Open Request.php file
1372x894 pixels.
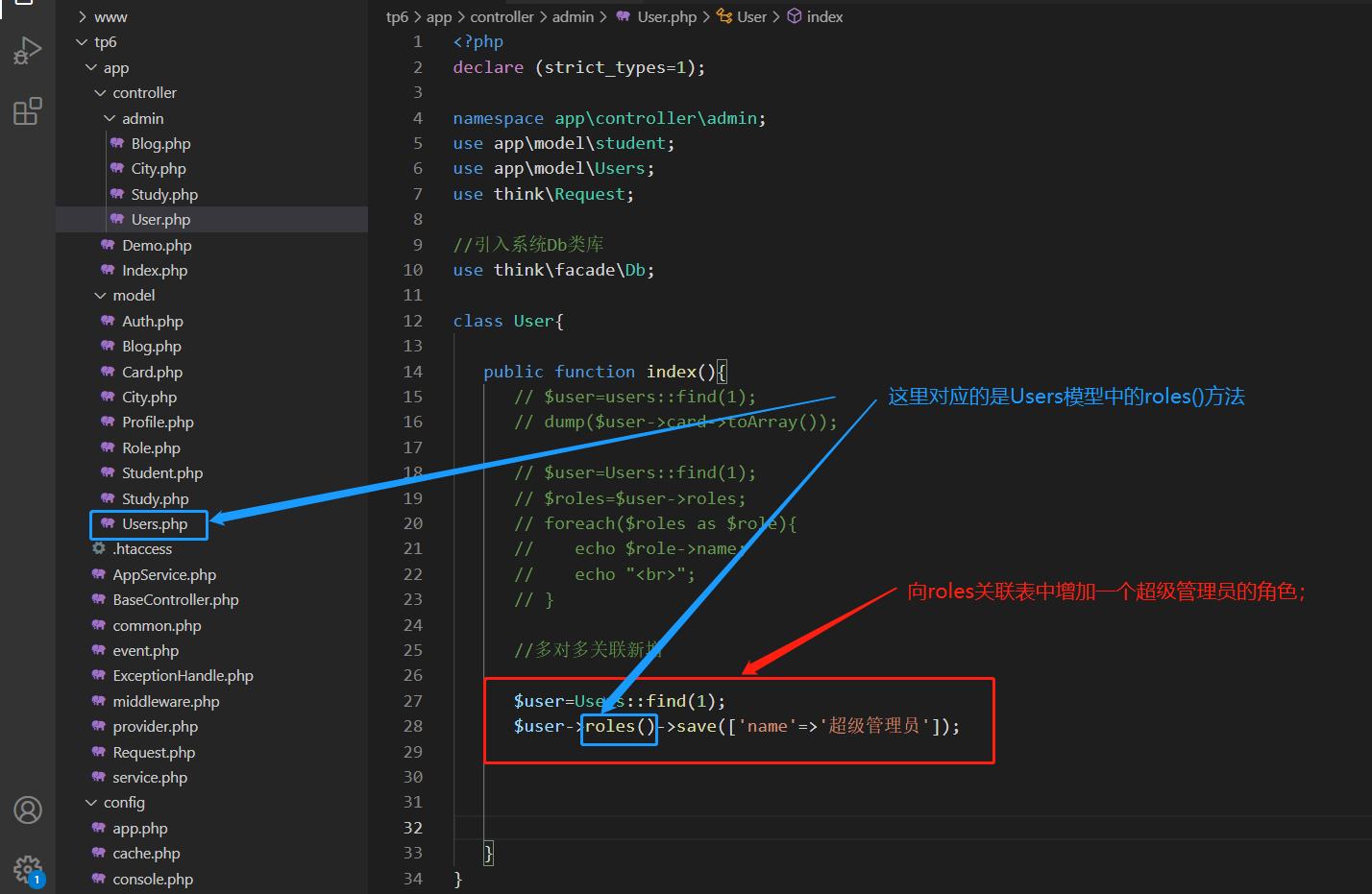pyautogui.click(x=154, y=752)
